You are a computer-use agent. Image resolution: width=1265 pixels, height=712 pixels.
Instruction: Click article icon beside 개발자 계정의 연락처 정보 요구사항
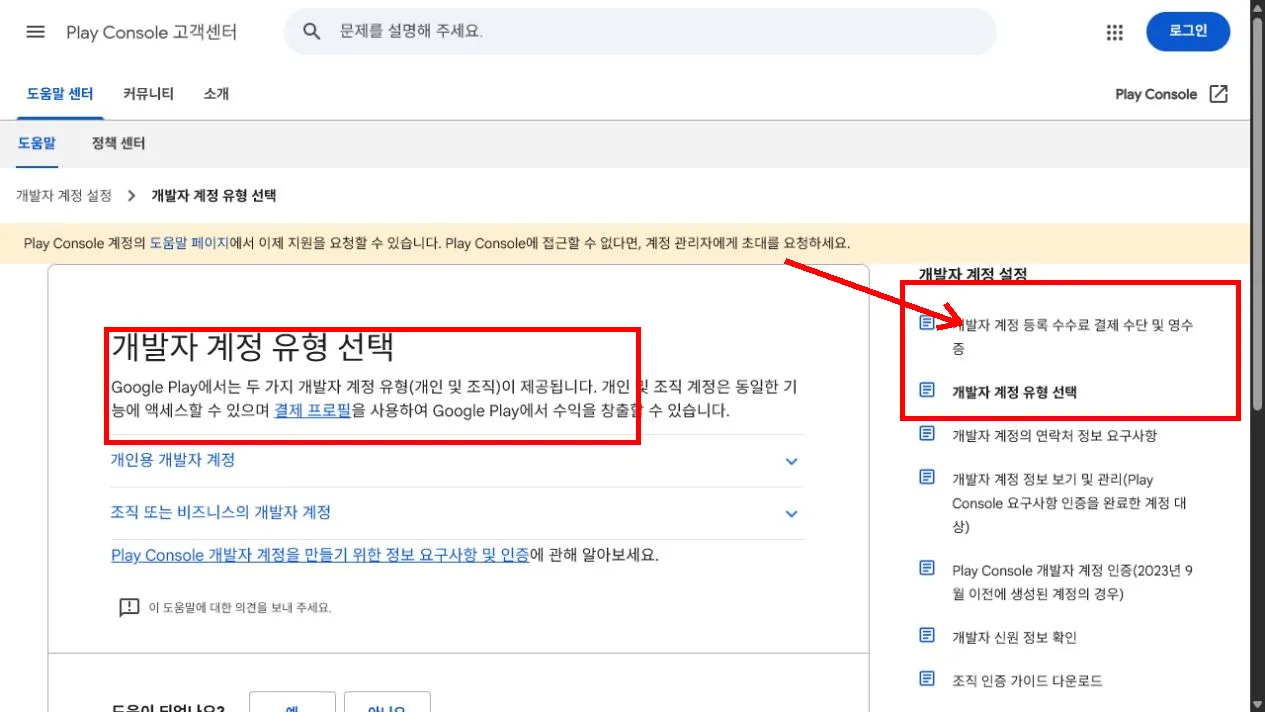[928, 434]
